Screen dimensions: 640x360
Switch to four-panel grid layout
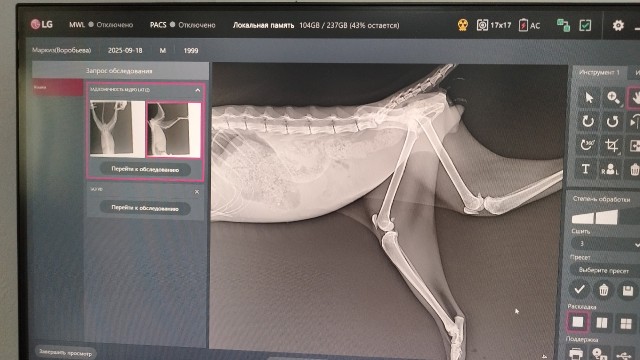point(626,323)
